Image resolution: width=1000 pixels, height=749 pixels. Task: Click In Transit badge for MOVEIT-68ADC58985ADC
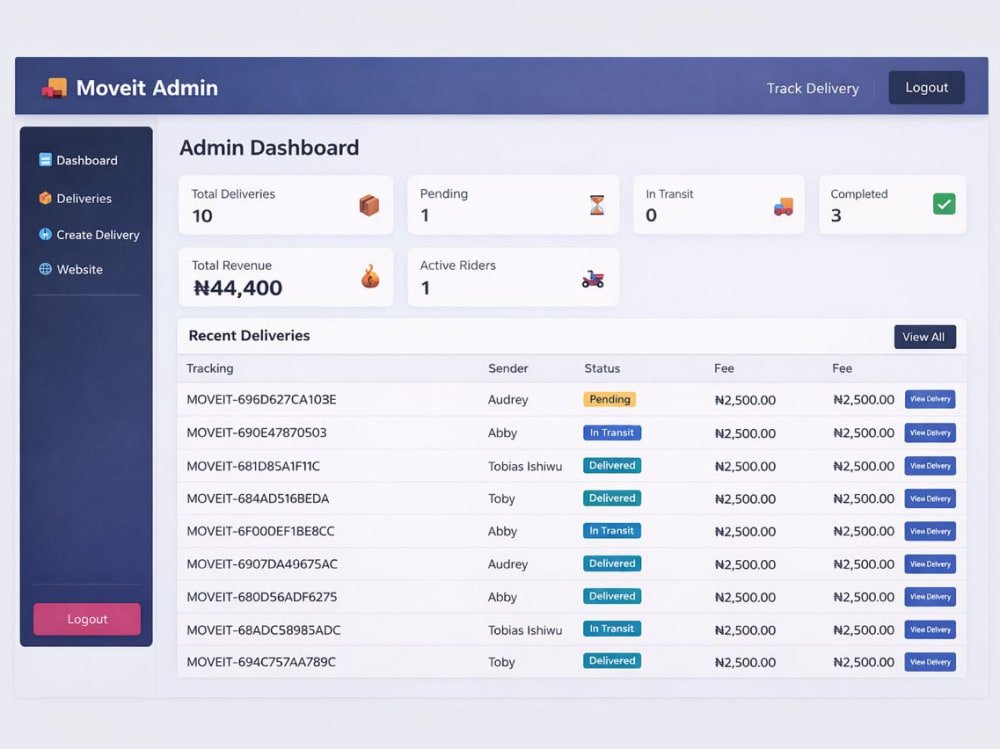click(612, 628)
